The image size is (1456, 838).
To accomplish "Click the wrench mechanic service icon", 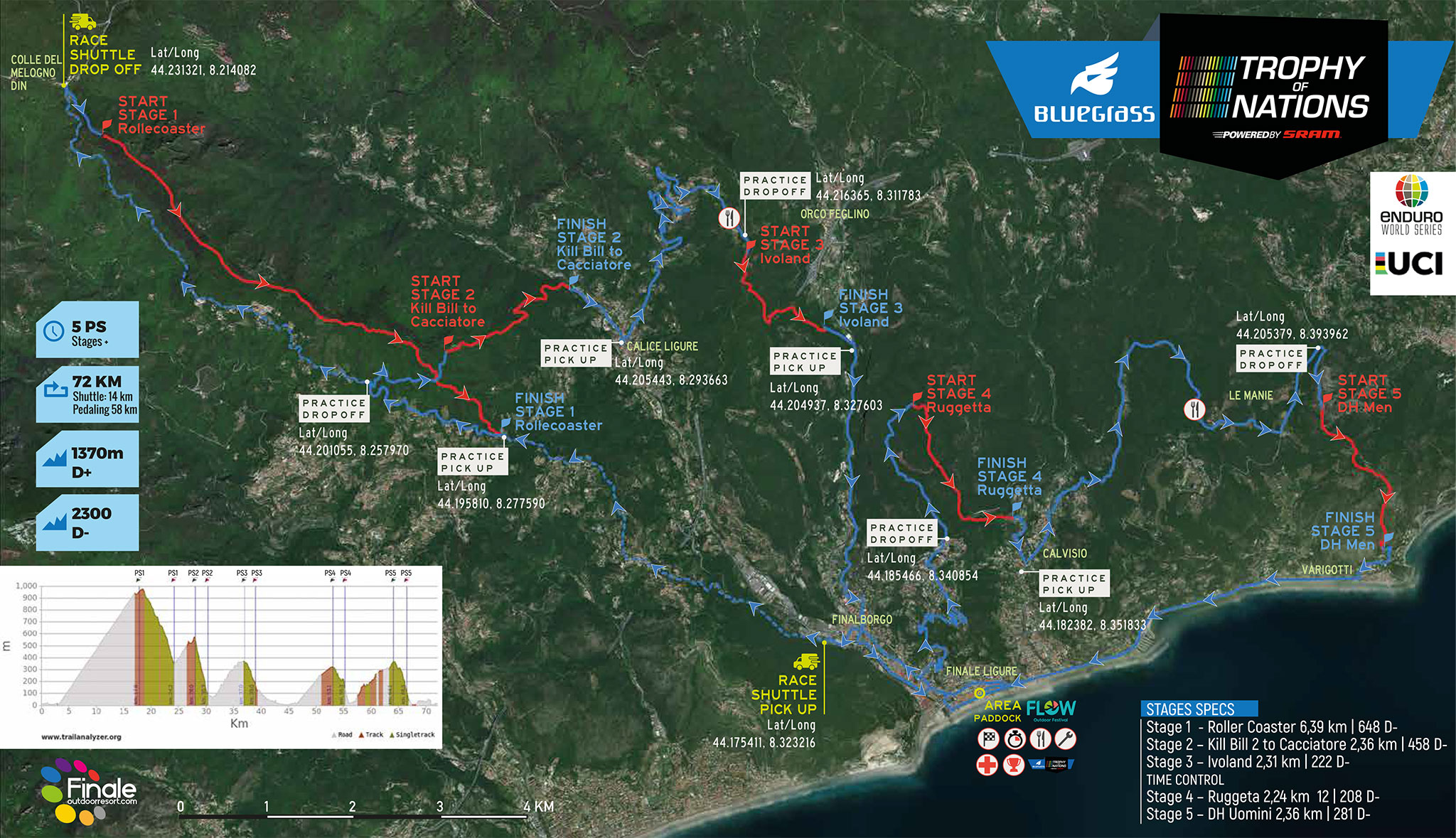I will point(1065,739).
